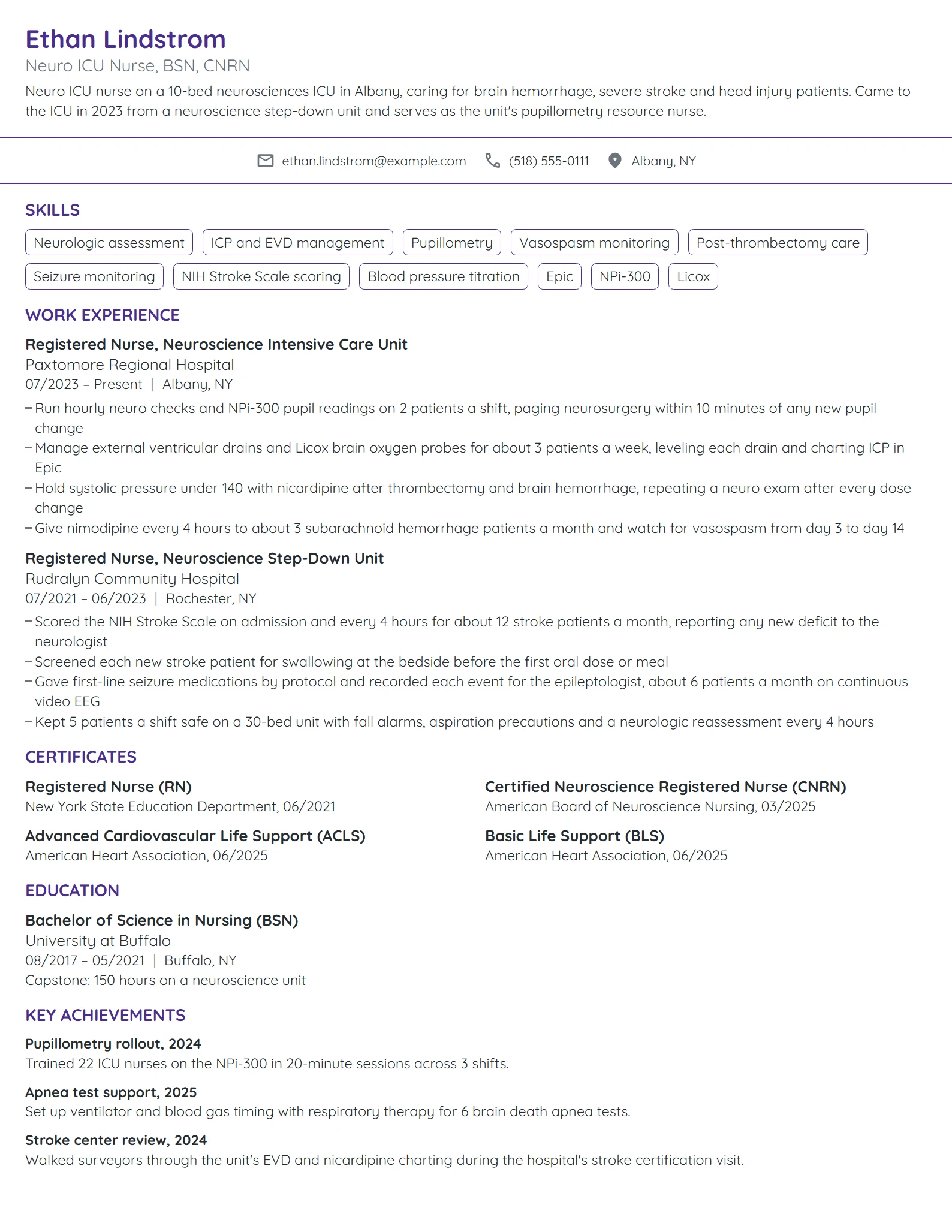
Task: Click the 'Licox' skill tag
Action: pyautogui.click(x=694, y=276)
